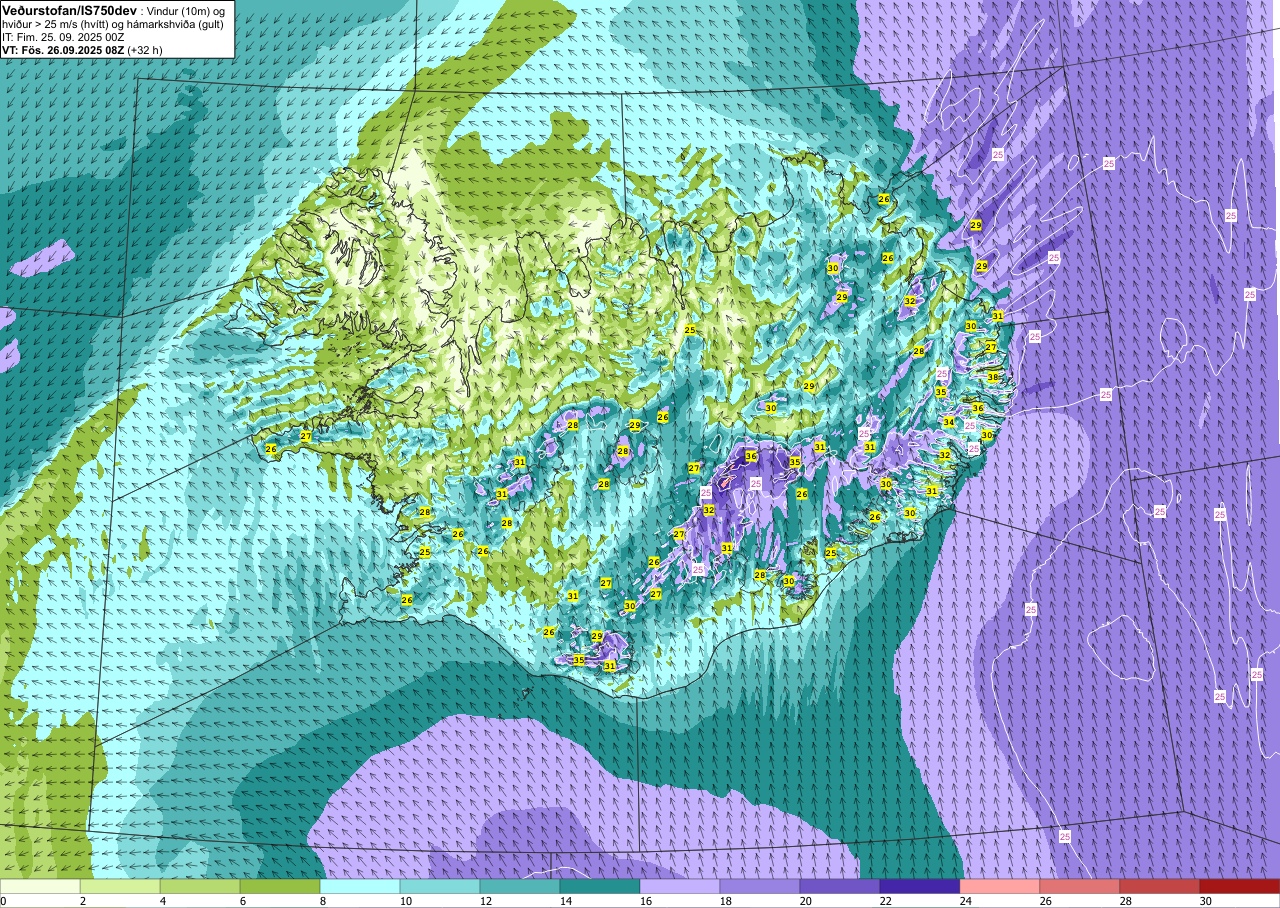Click the "(+32 h)" forecast lead text
This screenshot has height=908, width=1280.
coord(145,49)
